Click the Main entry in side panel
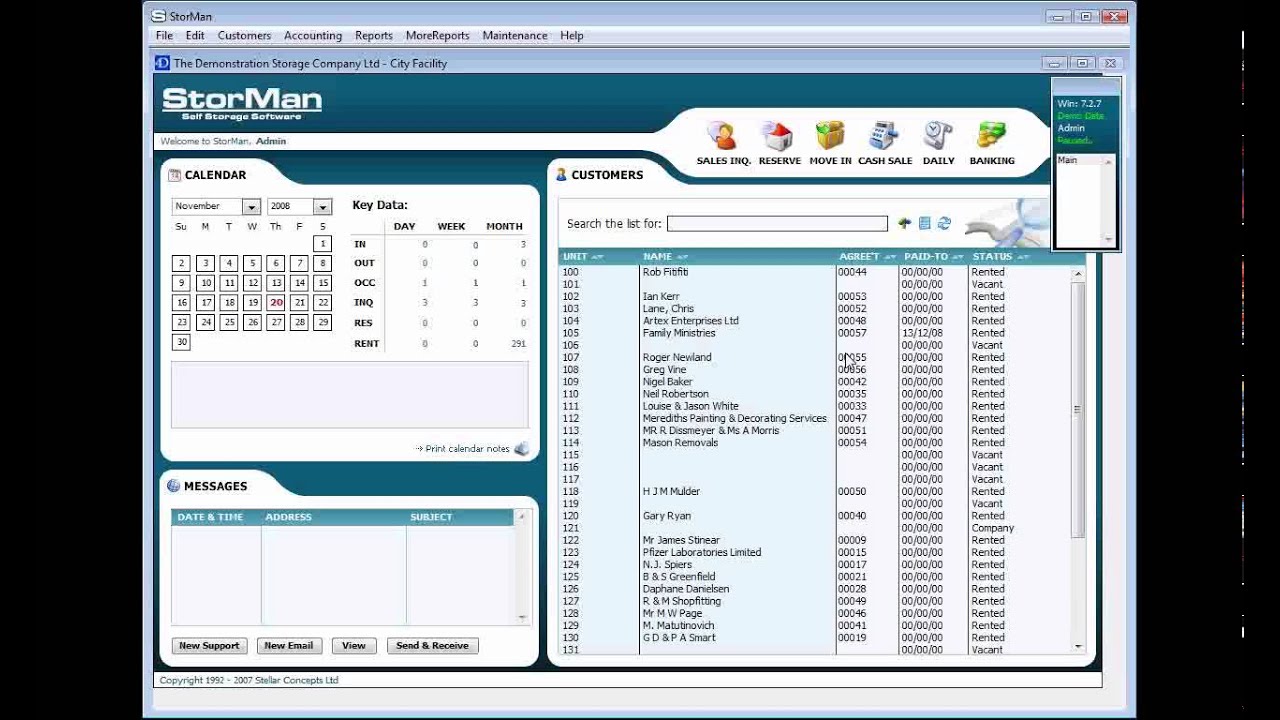The image size is (1280, 720). click(x=1067, y=161)
